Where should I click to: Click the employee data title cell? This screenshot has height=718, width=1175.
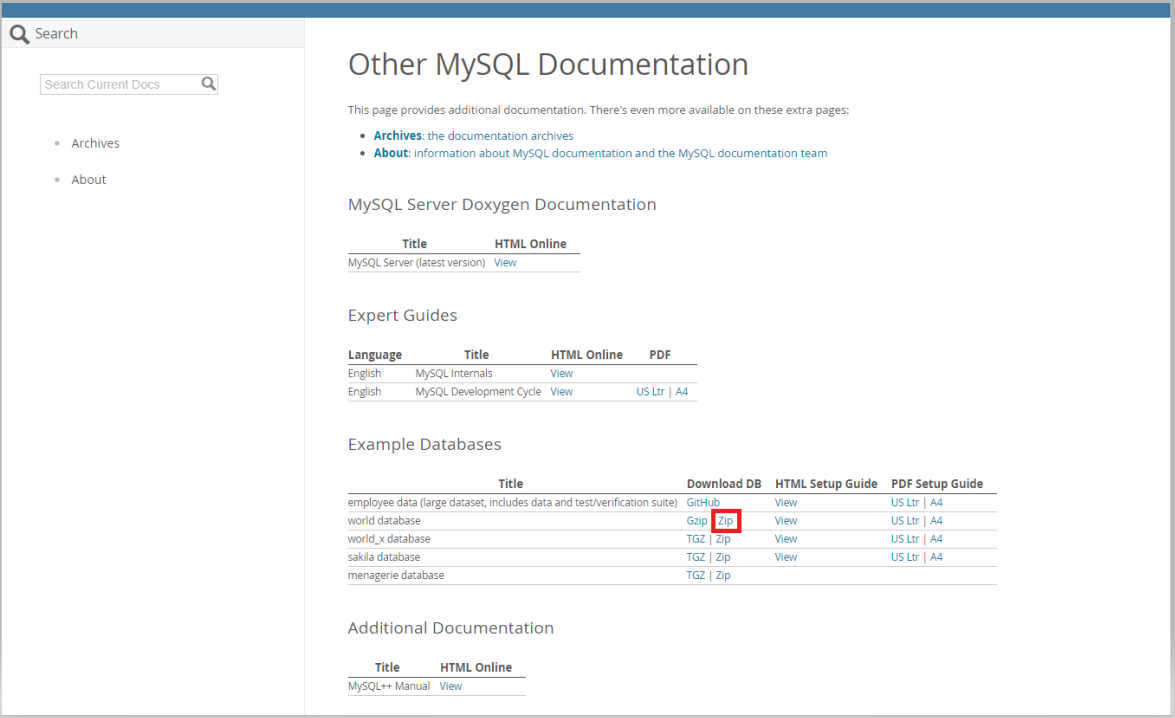pos(513,503)
